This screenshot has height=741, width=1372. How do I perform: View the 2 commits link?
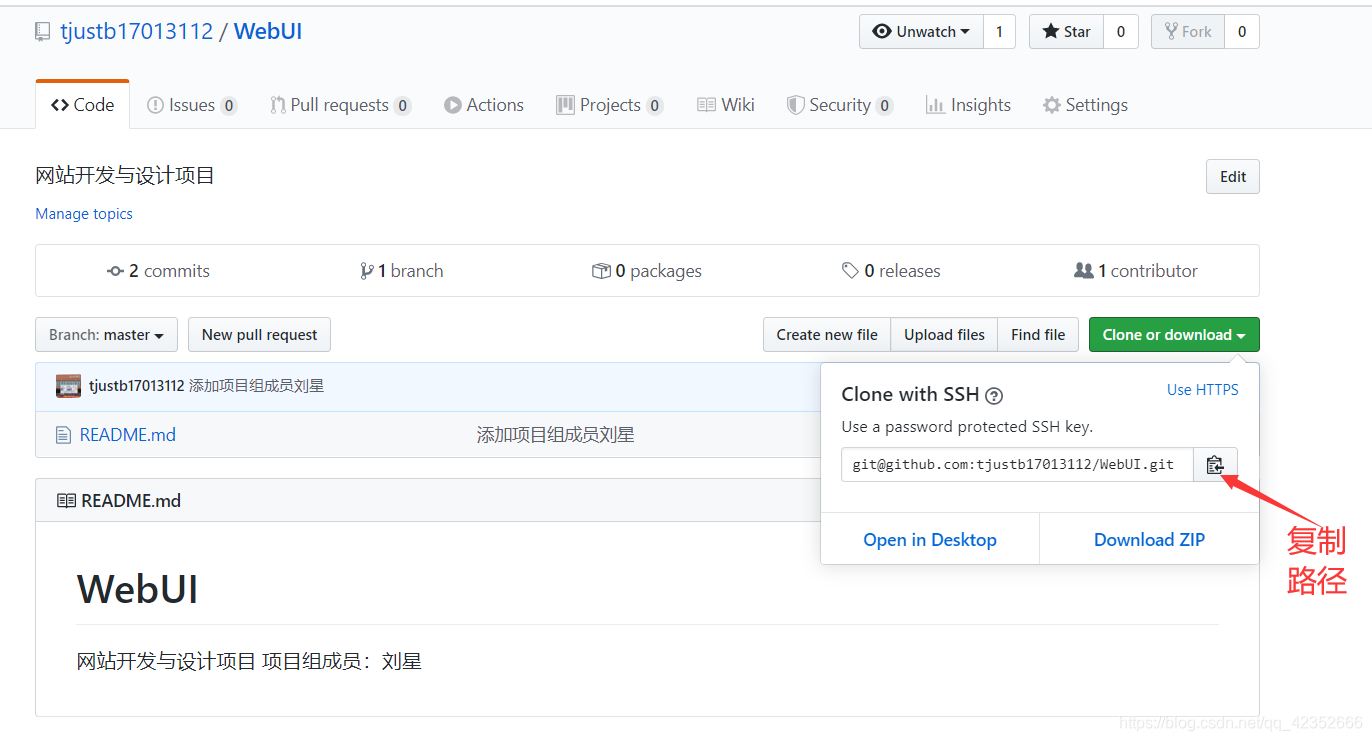[158, 271]
